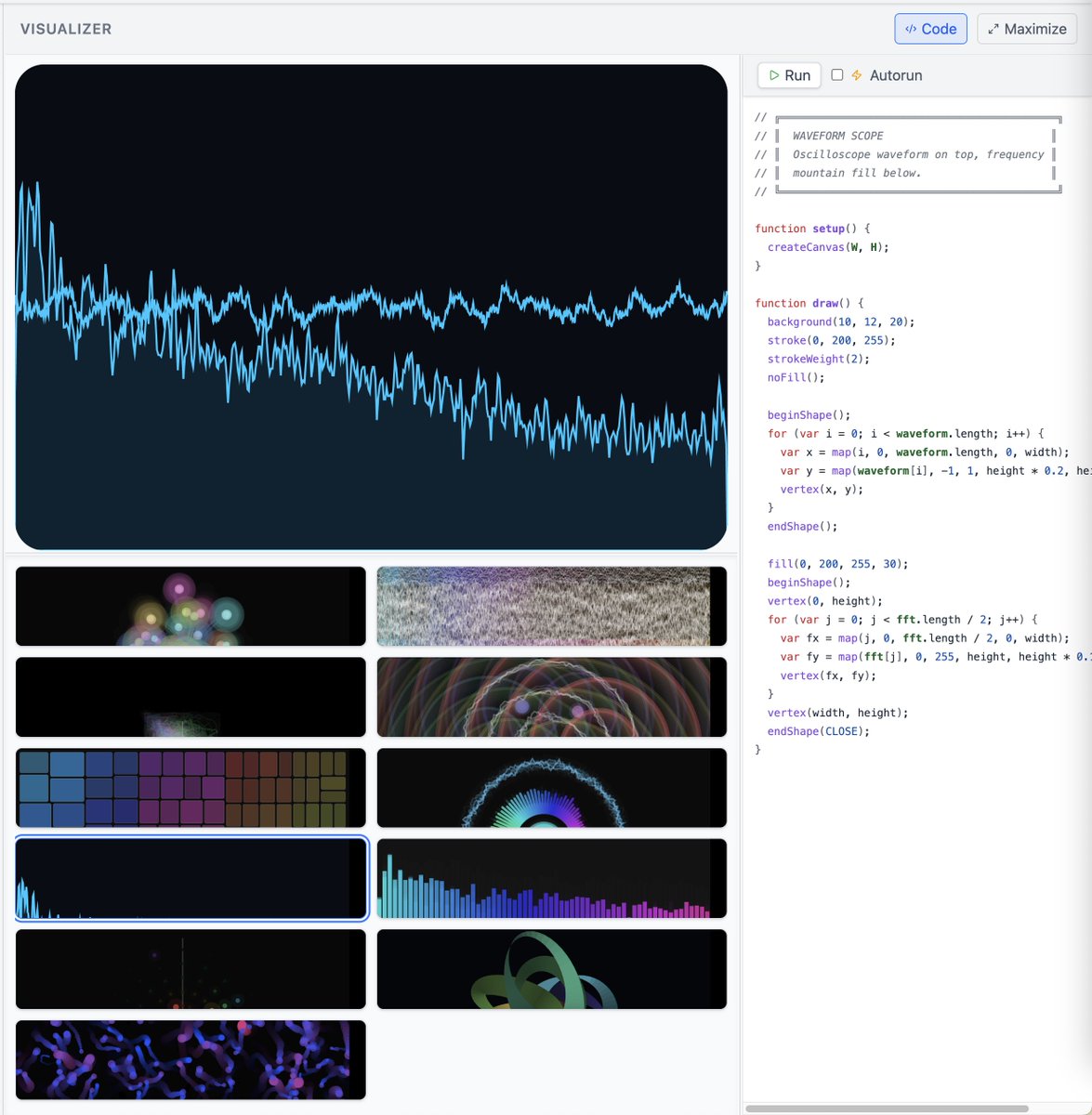This screenshot has width=1092, height=1115.
Task: Select the dark scattered dots thumbnail
Action: click(191, 969)
